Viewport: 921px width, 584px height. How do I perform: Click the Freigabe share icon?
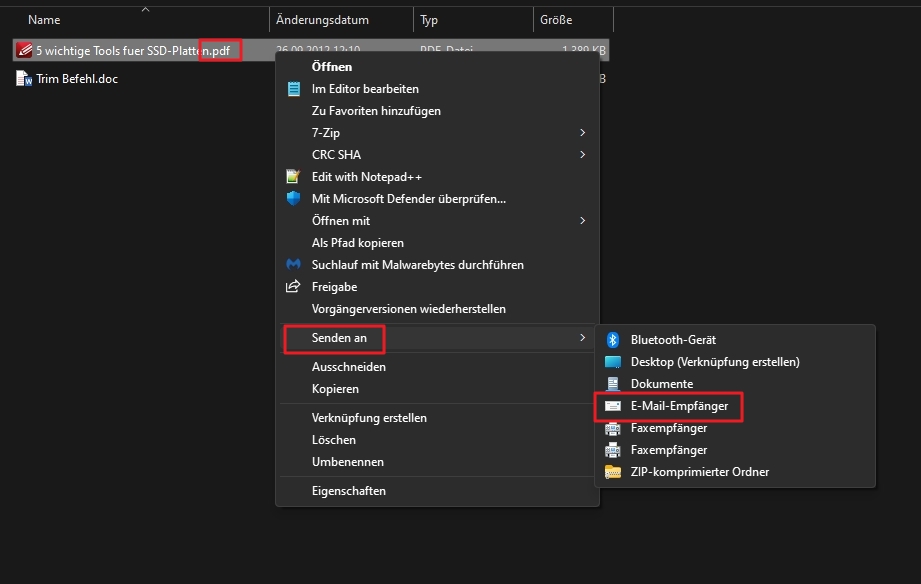pyautogui.click(x=293, y=287)
